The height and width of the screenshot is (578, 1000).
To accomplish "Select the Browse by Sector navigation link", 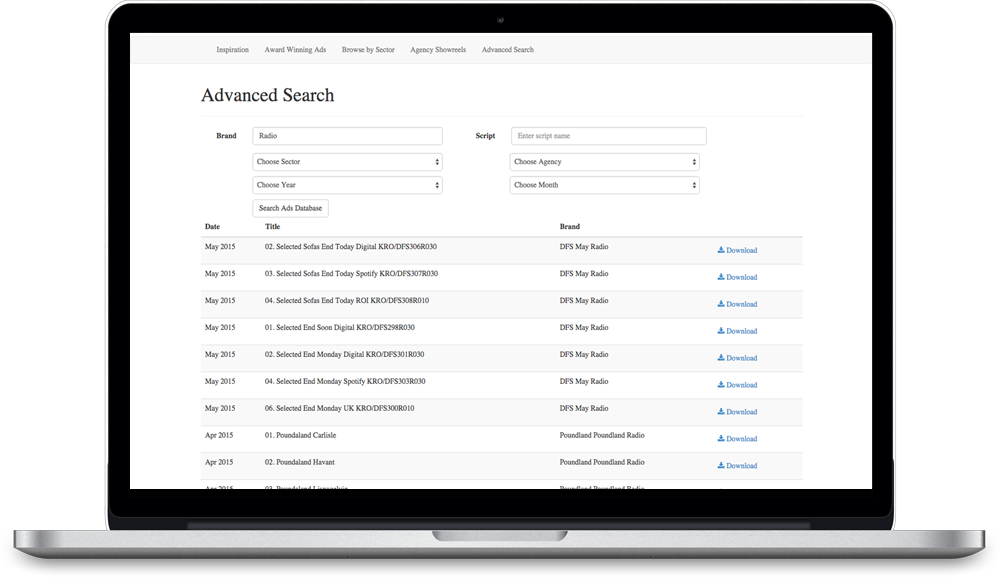I will point(367,49).
